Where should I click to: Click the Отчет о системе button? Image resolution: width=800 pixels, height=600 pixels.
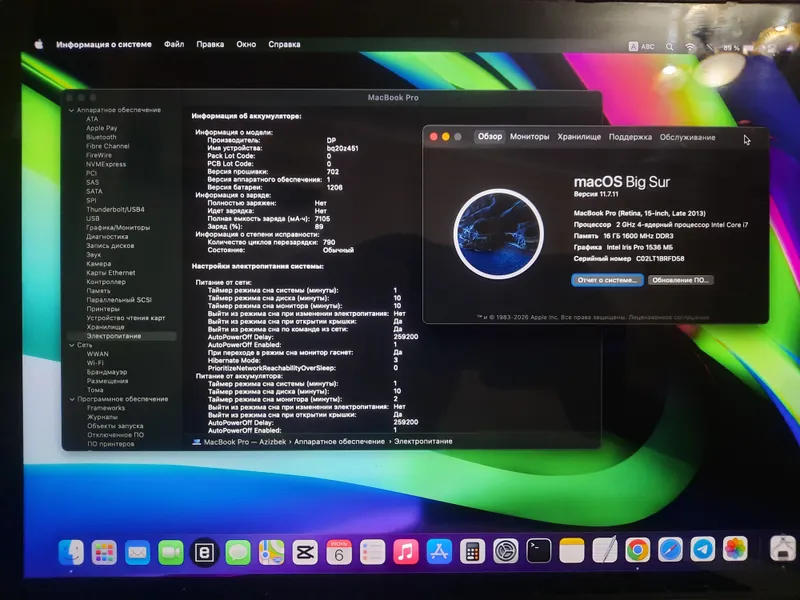607,280
